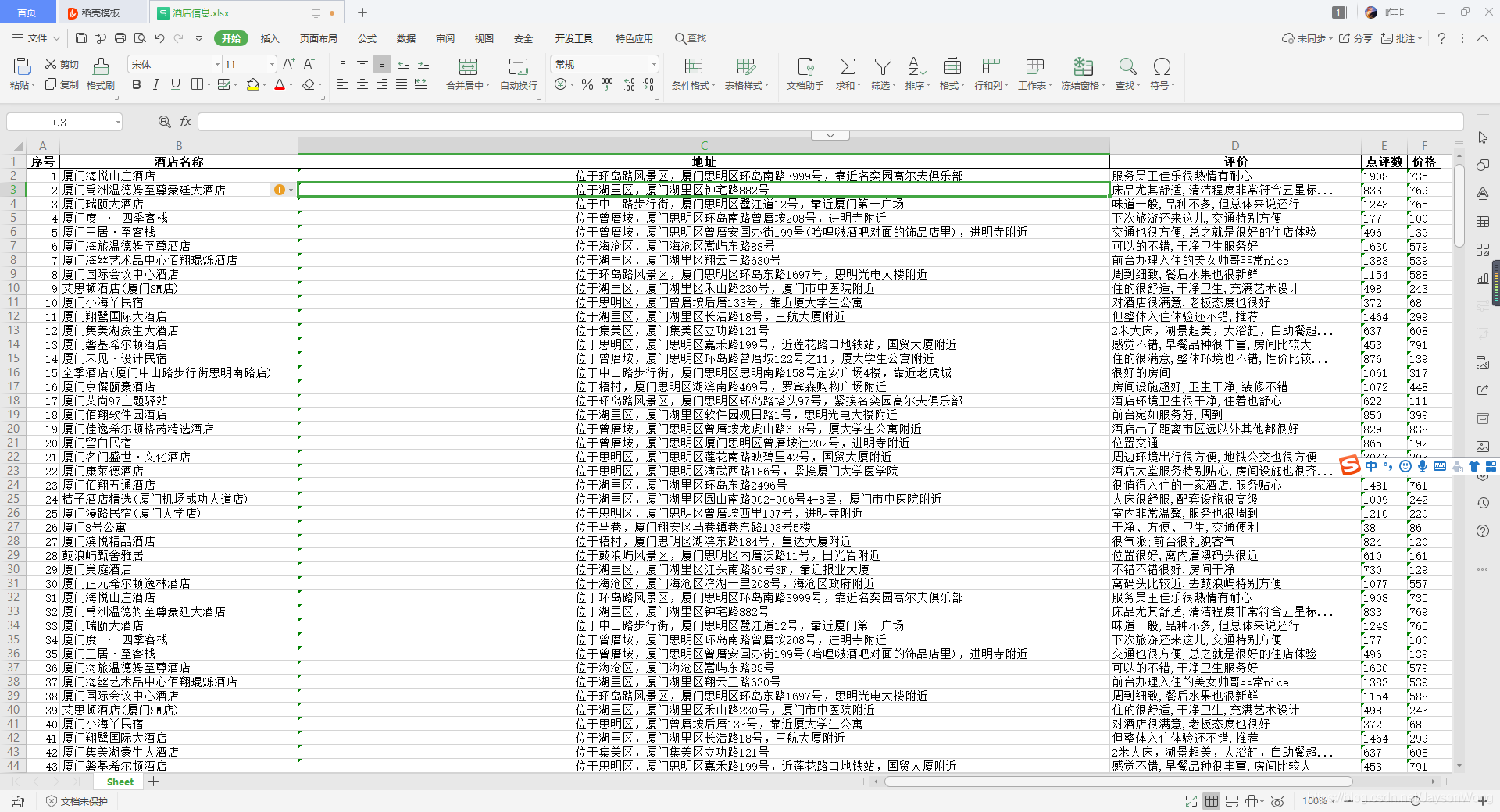Click the fx insert function icon

point(185,122)
